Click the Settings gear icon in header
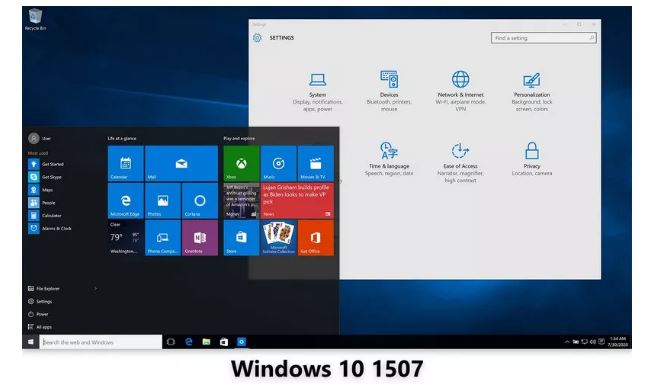 coord(257,38)
